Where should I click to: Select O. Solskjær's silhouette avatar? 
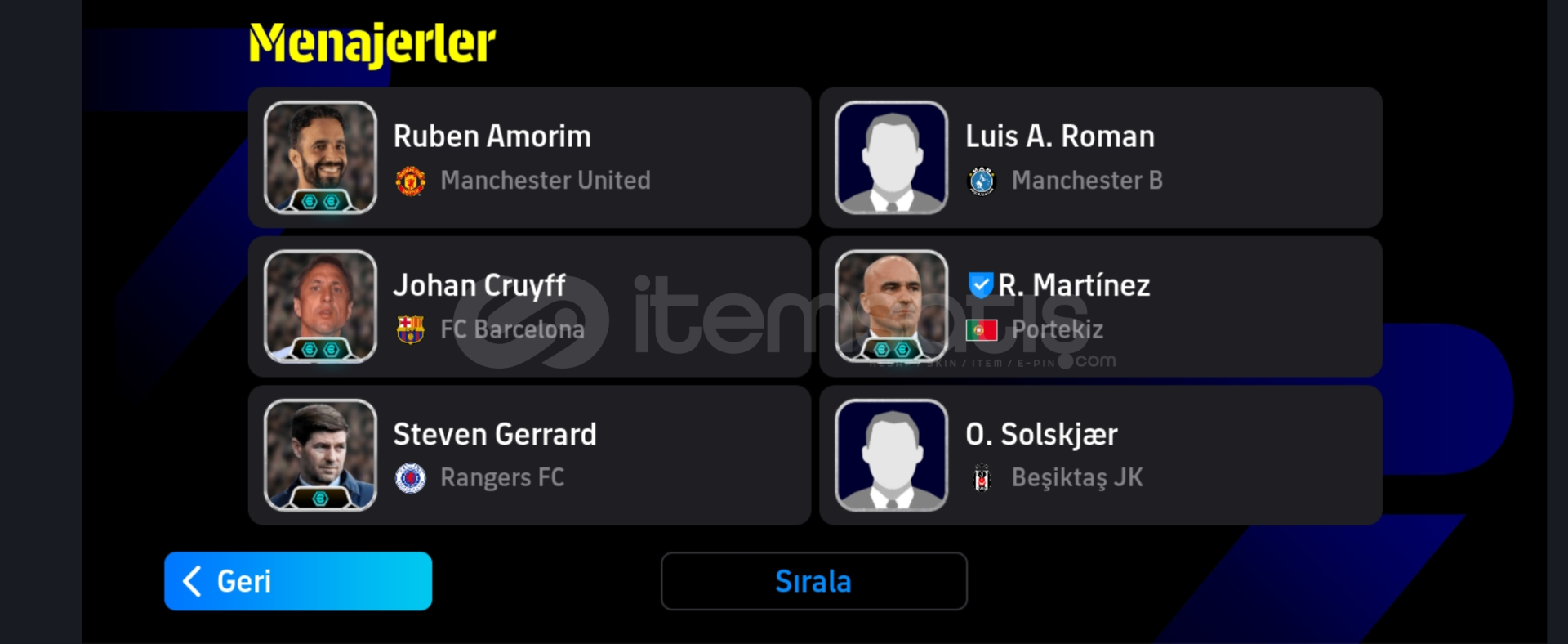(892, 455)
